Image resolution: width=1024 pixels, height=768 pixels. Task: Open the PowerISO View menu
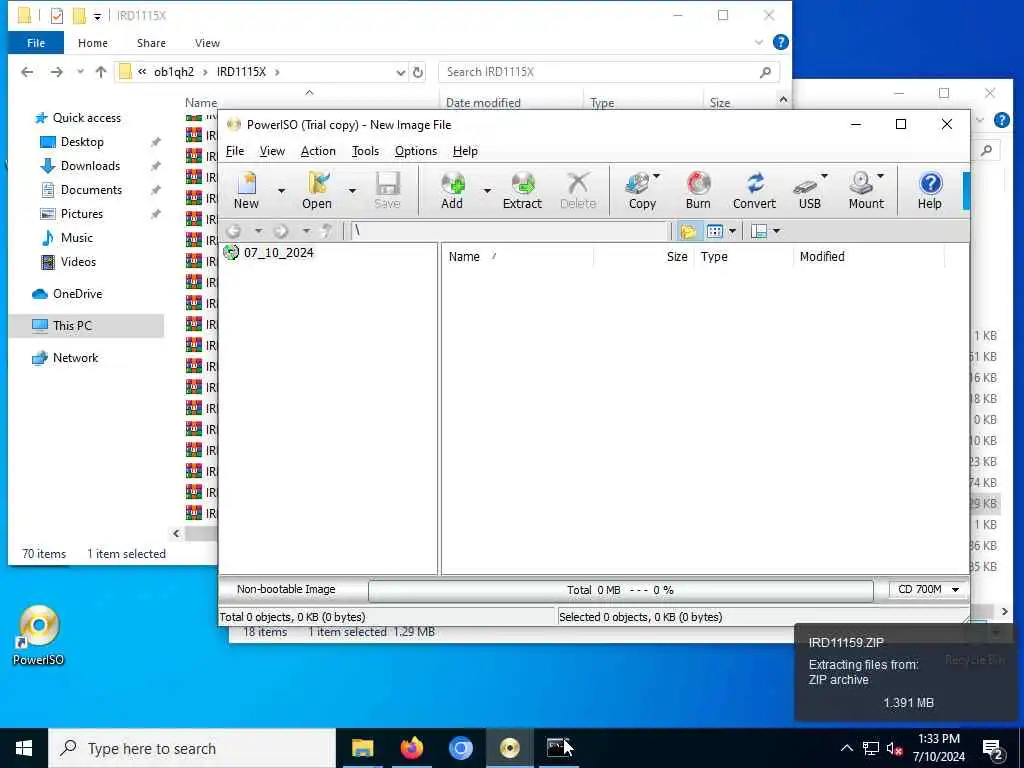click(x=272, y=151)
